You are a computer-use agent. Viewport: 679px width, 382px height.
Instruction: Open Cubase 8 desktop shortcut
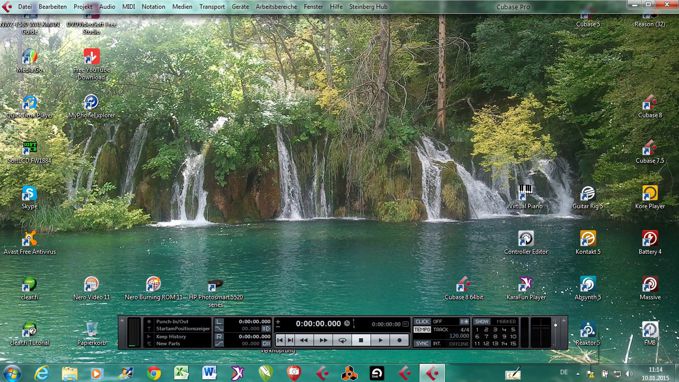coord(650,107)
